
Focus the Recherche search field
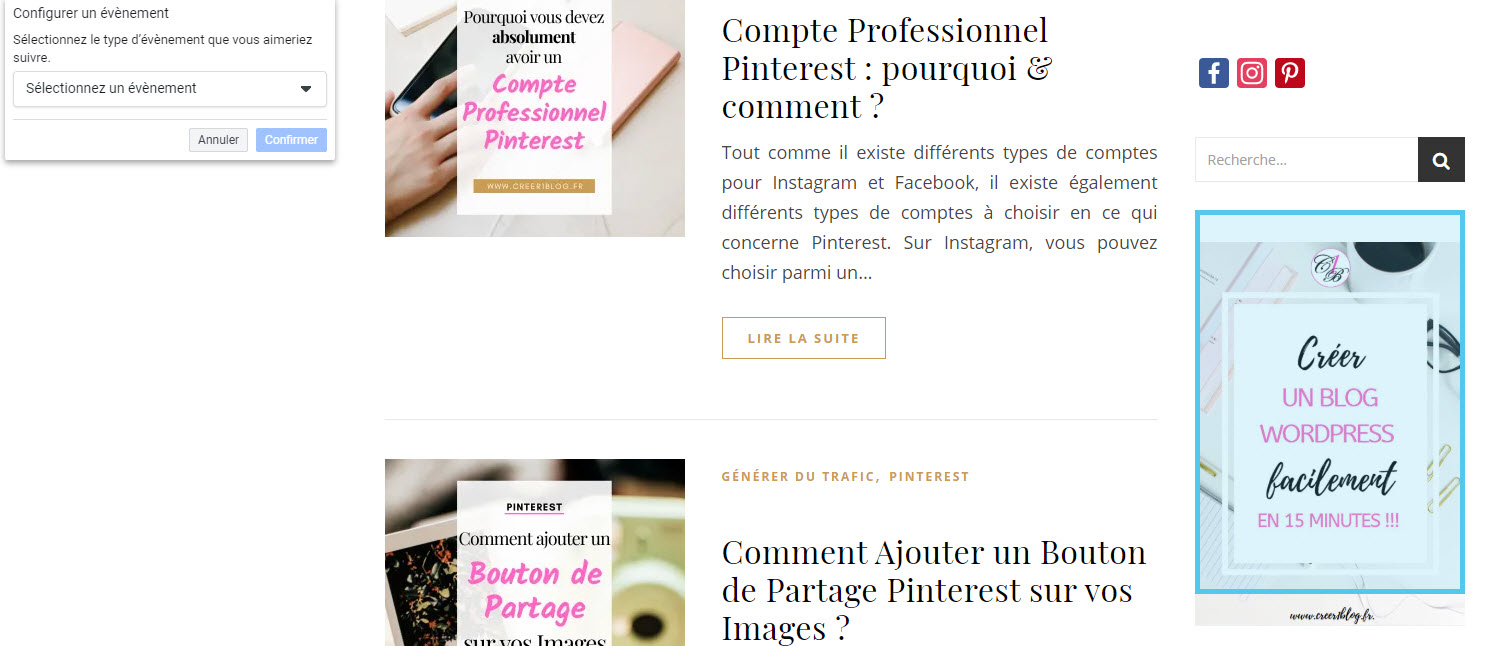coord(1306,160)
